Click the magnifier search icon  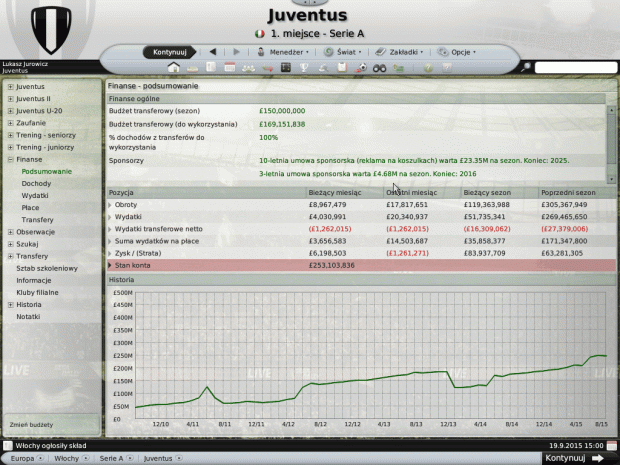(x=526, y=67)
